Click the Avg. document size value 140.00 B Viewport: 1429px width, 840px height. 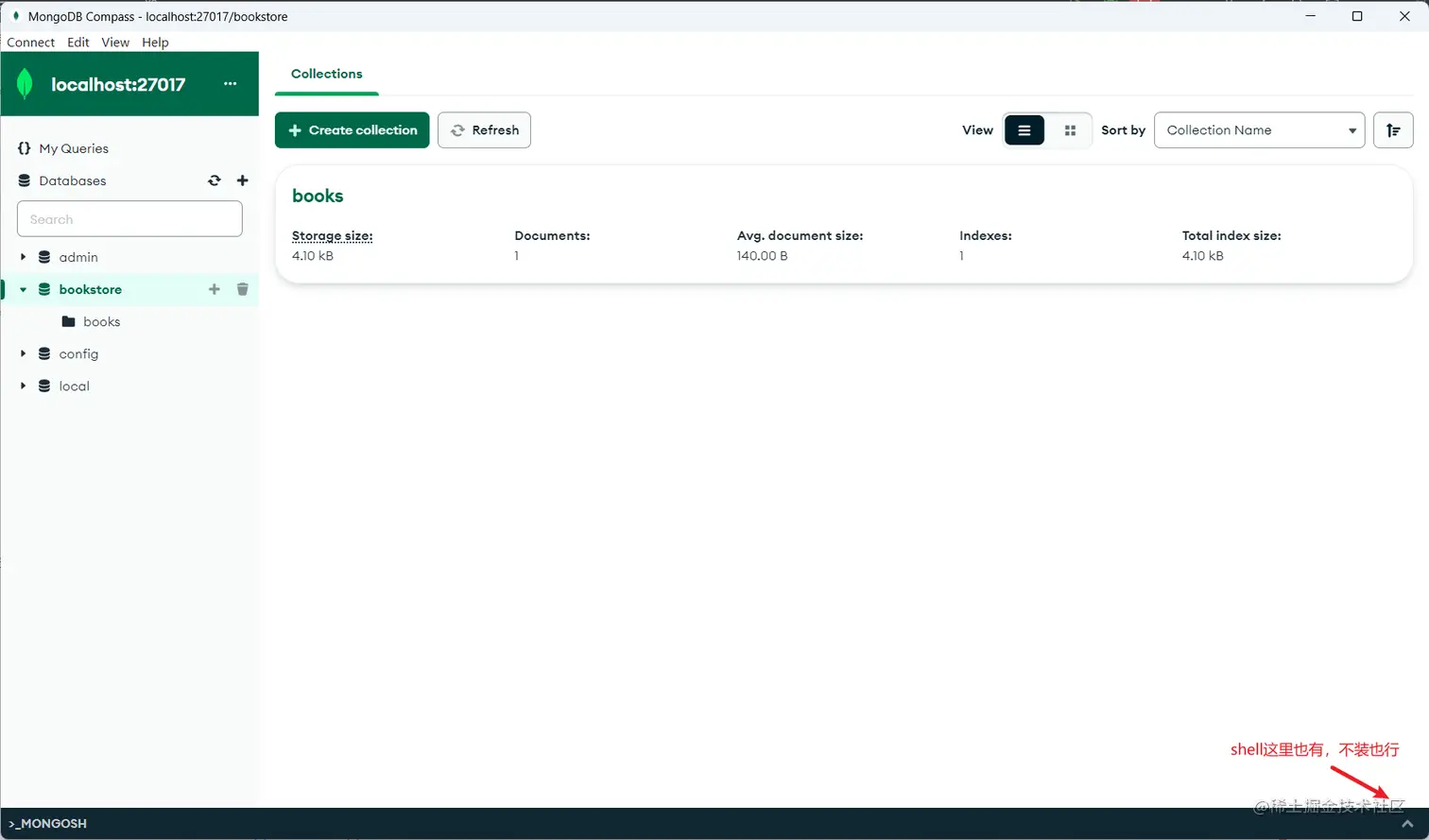pyautogui.click(x=763, y=256)
